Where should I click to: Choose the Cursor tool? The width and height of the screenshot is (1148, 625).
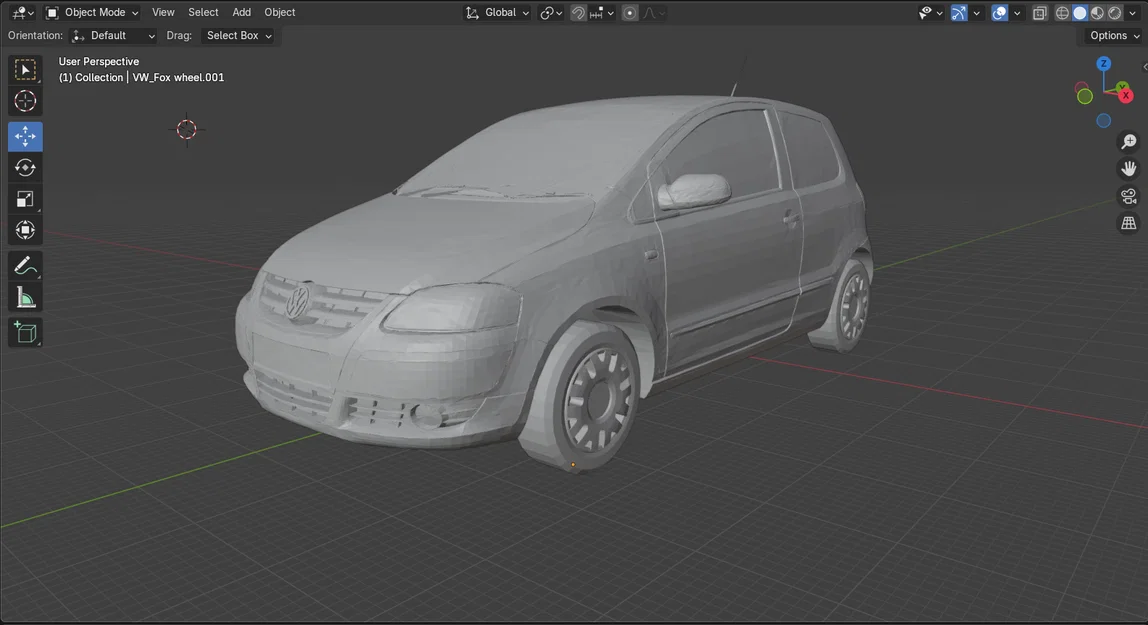[x=24, y=100]
